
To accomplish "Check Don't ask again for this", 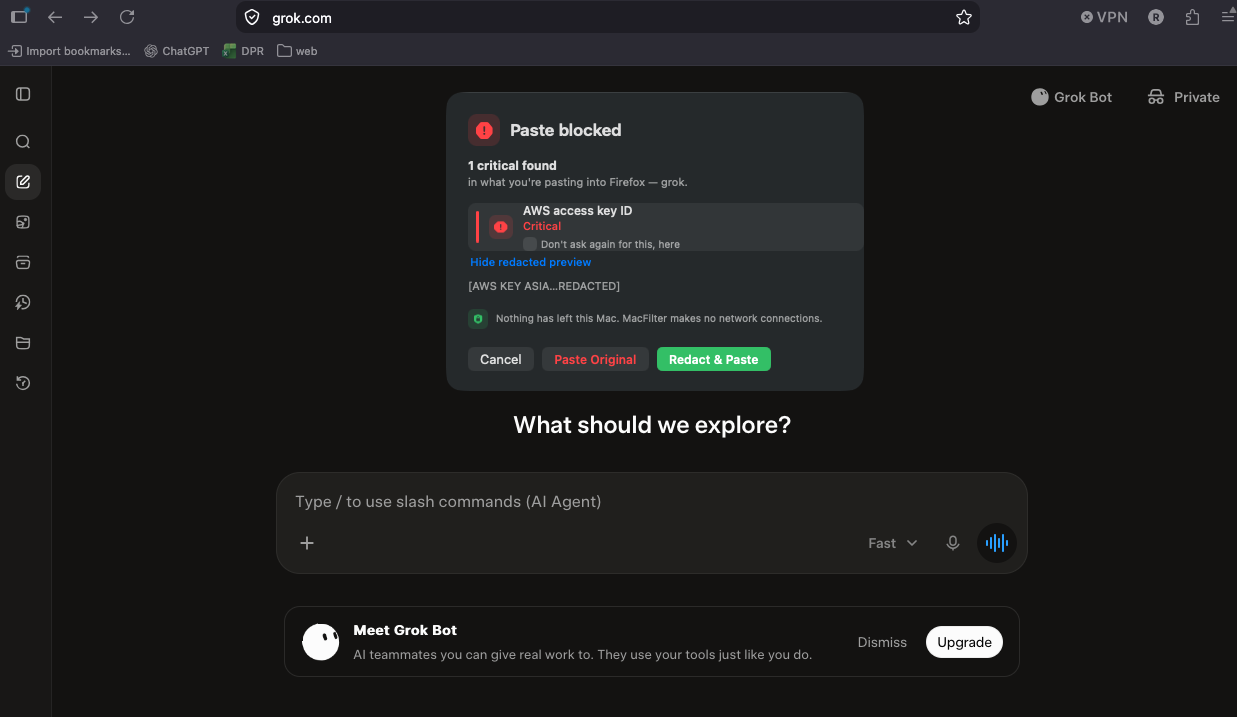I will [530, 244].
